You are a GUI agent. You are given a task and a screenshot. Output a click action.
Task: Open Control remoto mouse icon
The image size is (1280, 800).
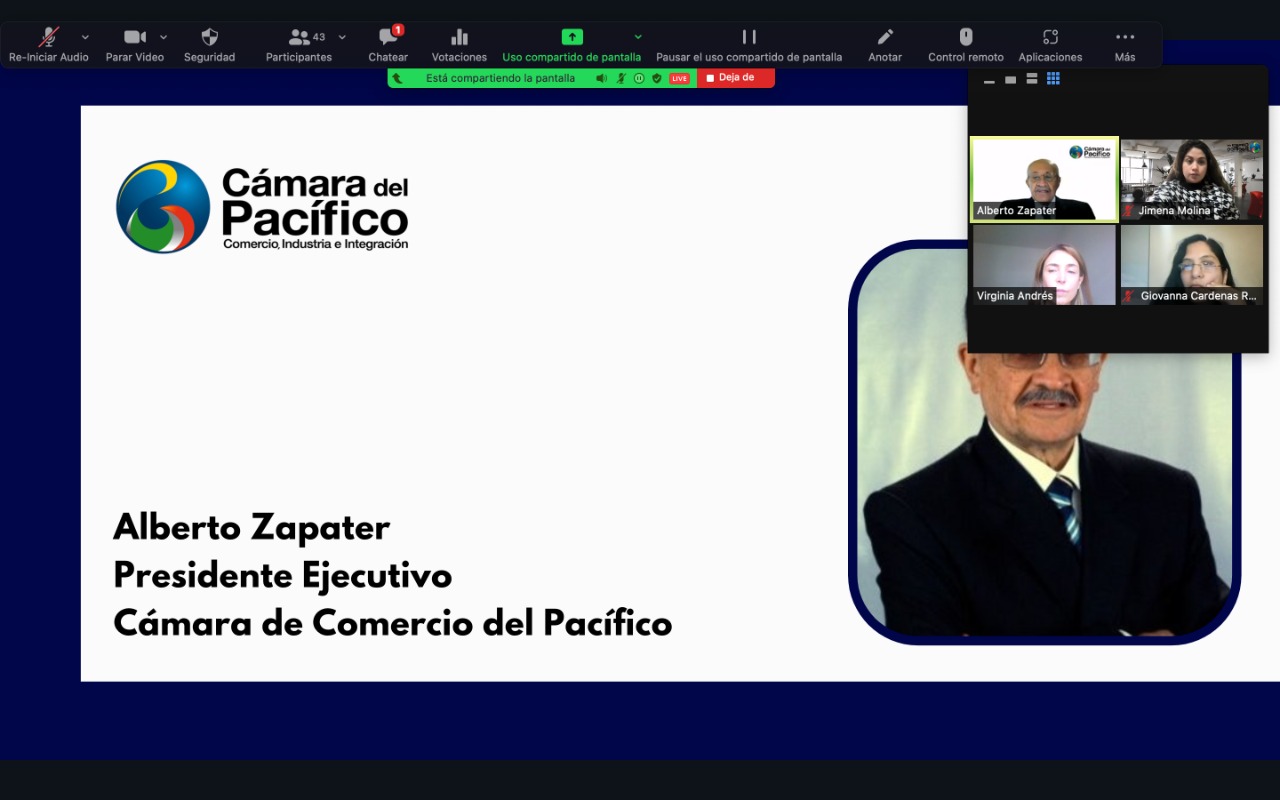click(966, 37)
